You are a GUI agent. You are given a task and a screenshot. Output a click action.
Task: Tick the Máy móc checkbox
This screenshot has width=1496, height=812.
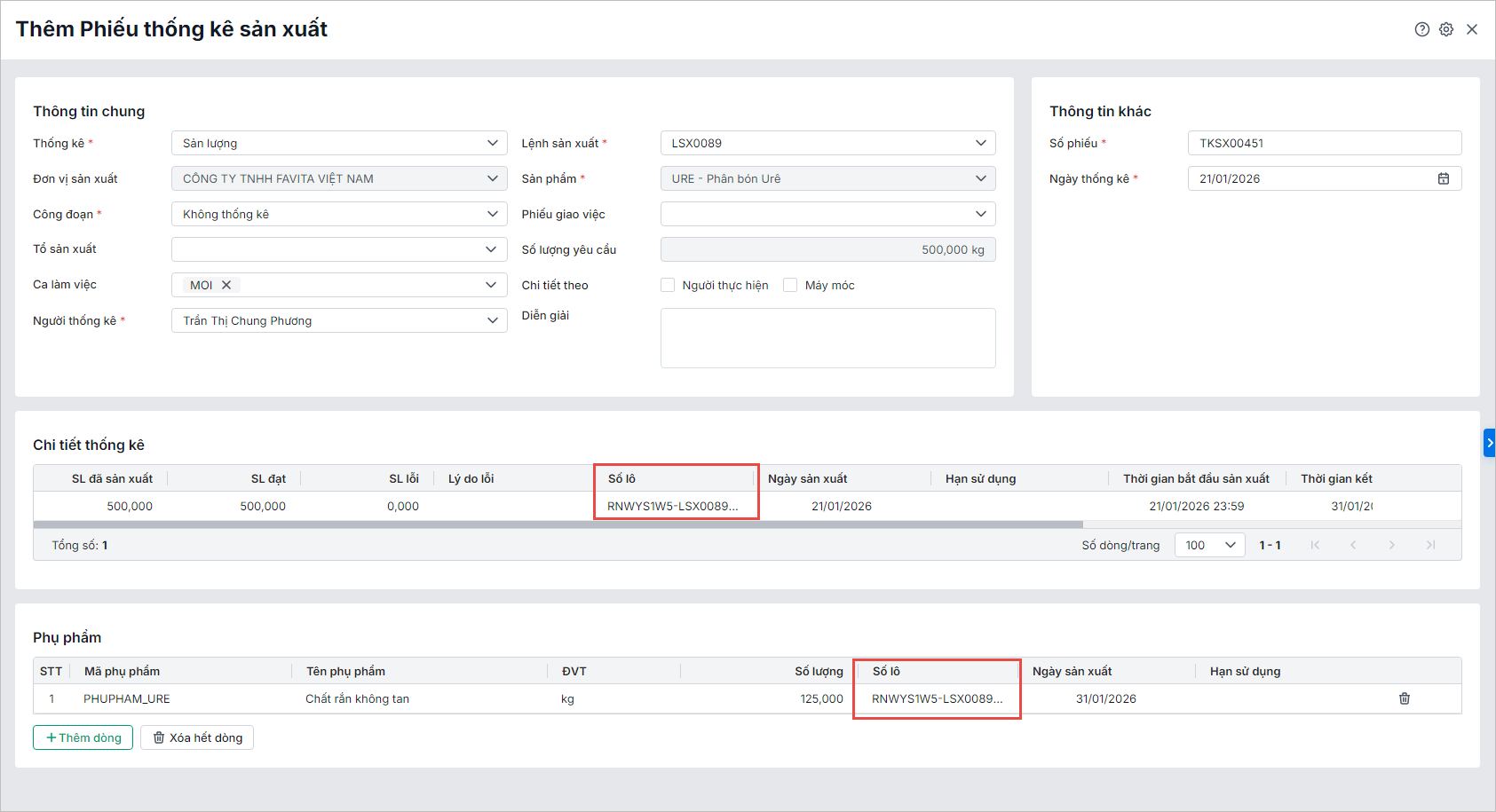tap(790, 285)
